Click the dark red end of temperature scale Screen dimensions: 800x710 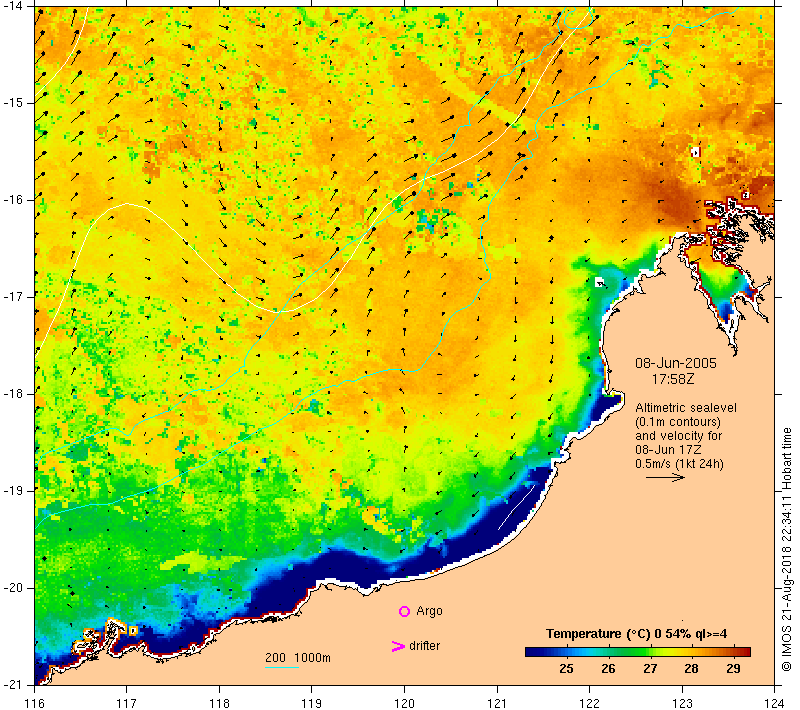pyautogui.click(x=745, y=652)
